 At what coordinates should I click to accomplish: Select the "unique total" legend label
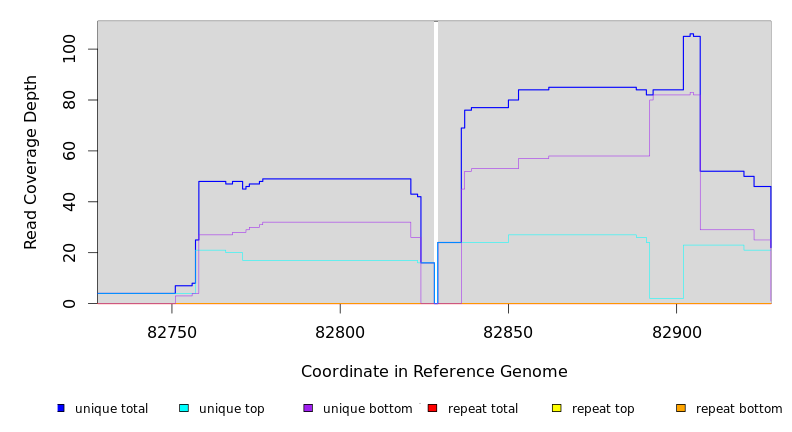[111, 409]
